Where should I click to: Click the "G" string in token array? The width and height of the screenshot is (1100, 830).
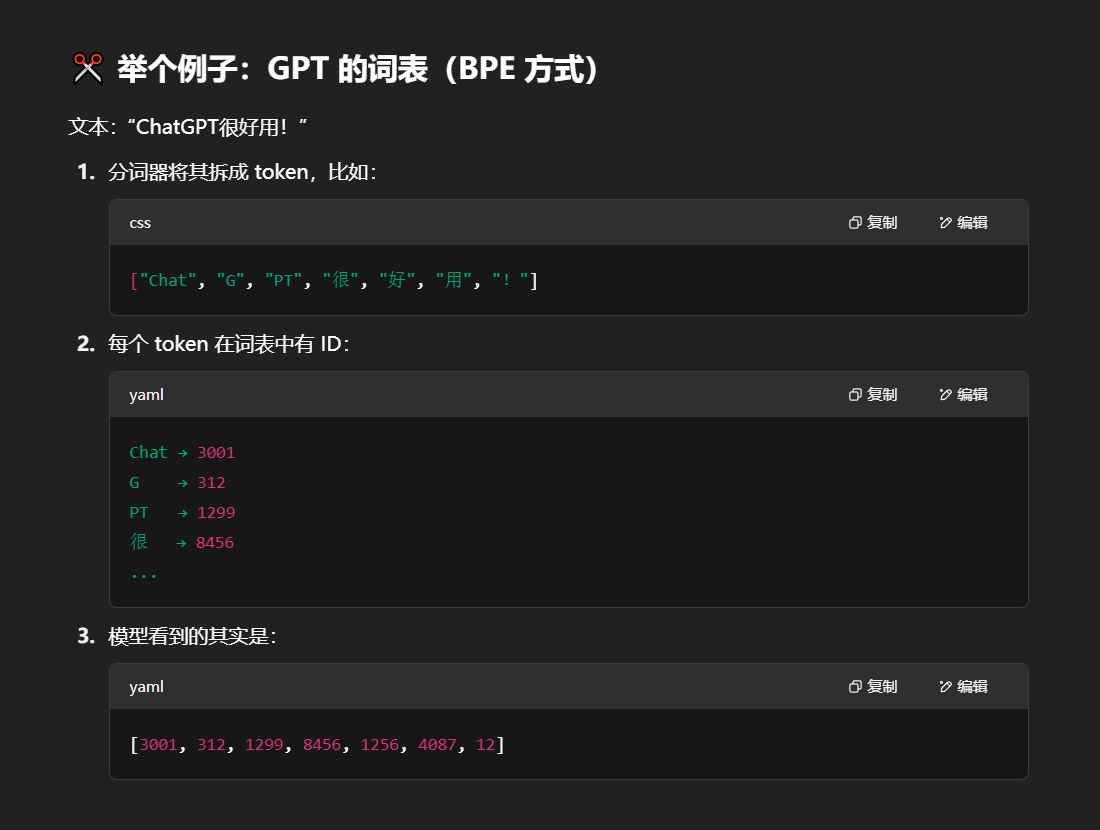231,281
